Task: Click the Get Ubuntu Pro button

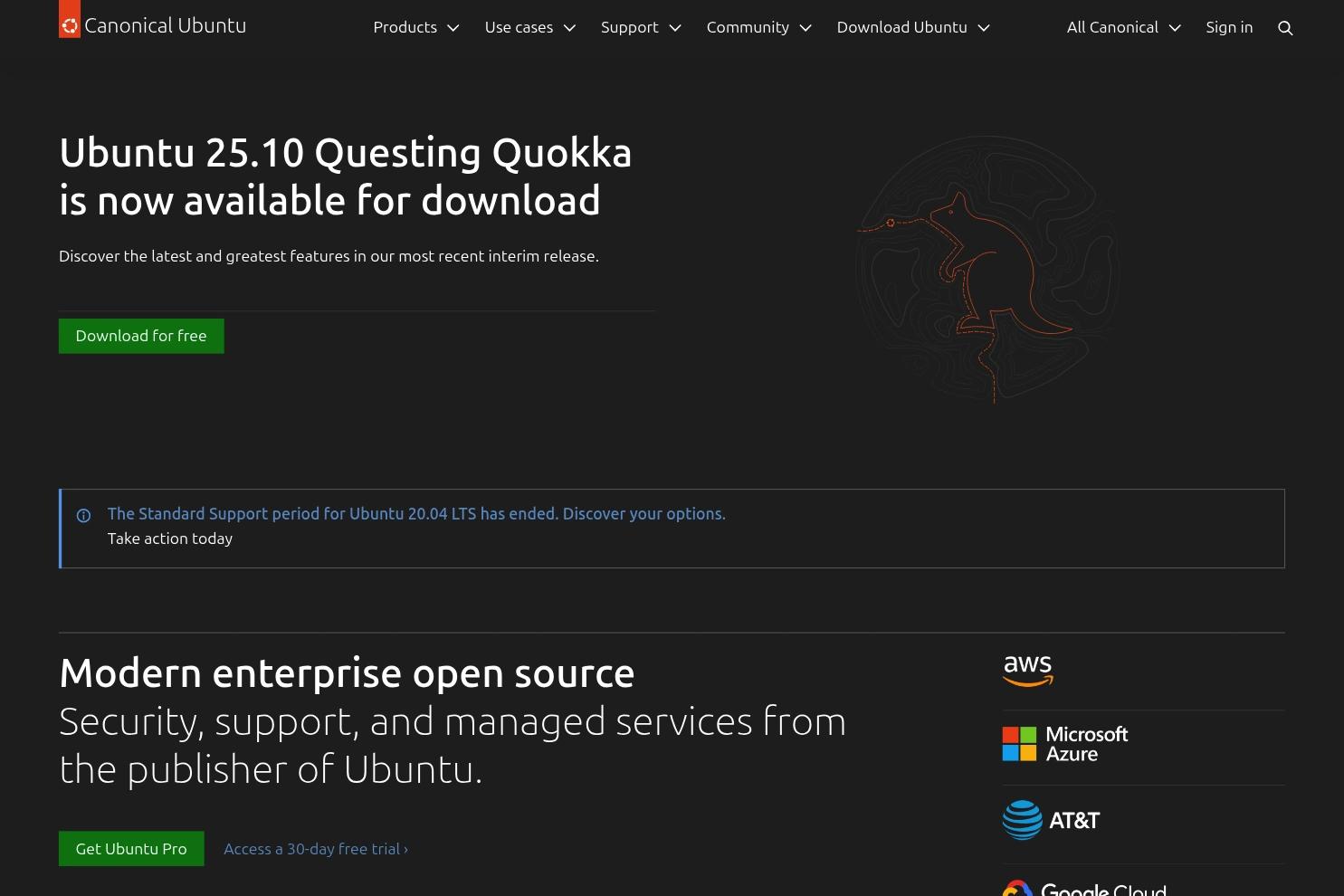Action: tap(131, 849)
